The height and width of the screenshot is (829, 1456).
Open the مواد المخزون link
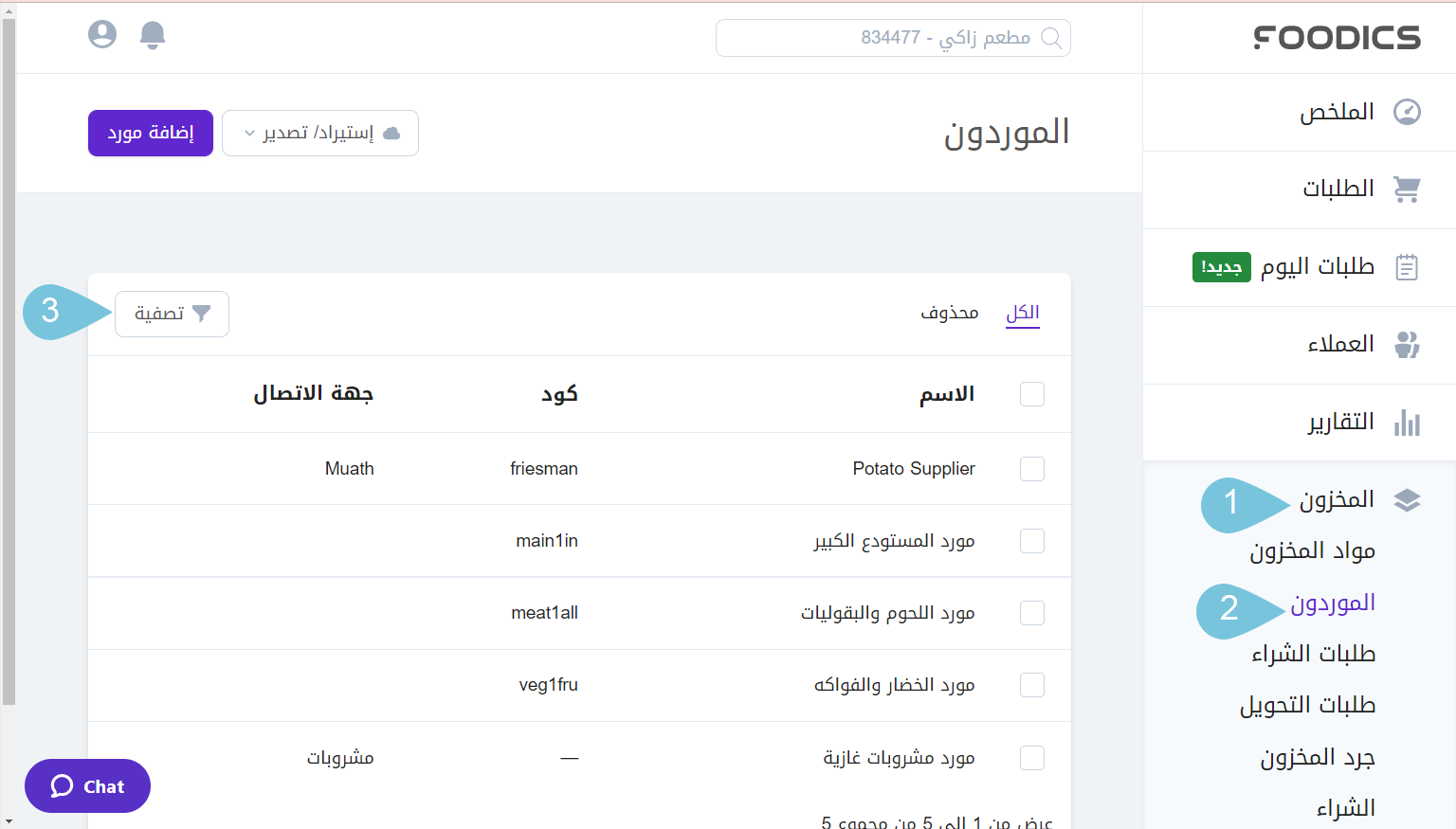1312,550
